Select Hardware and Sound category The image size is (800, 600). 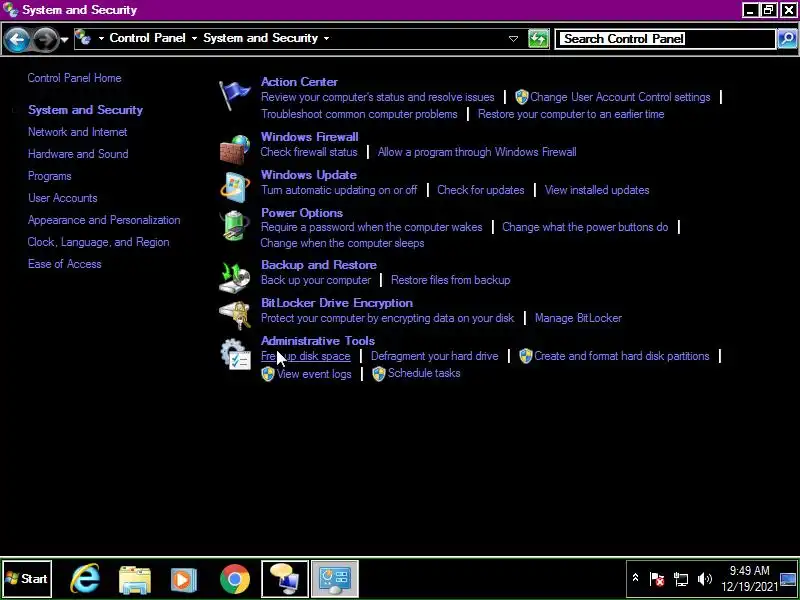[78, 154]
